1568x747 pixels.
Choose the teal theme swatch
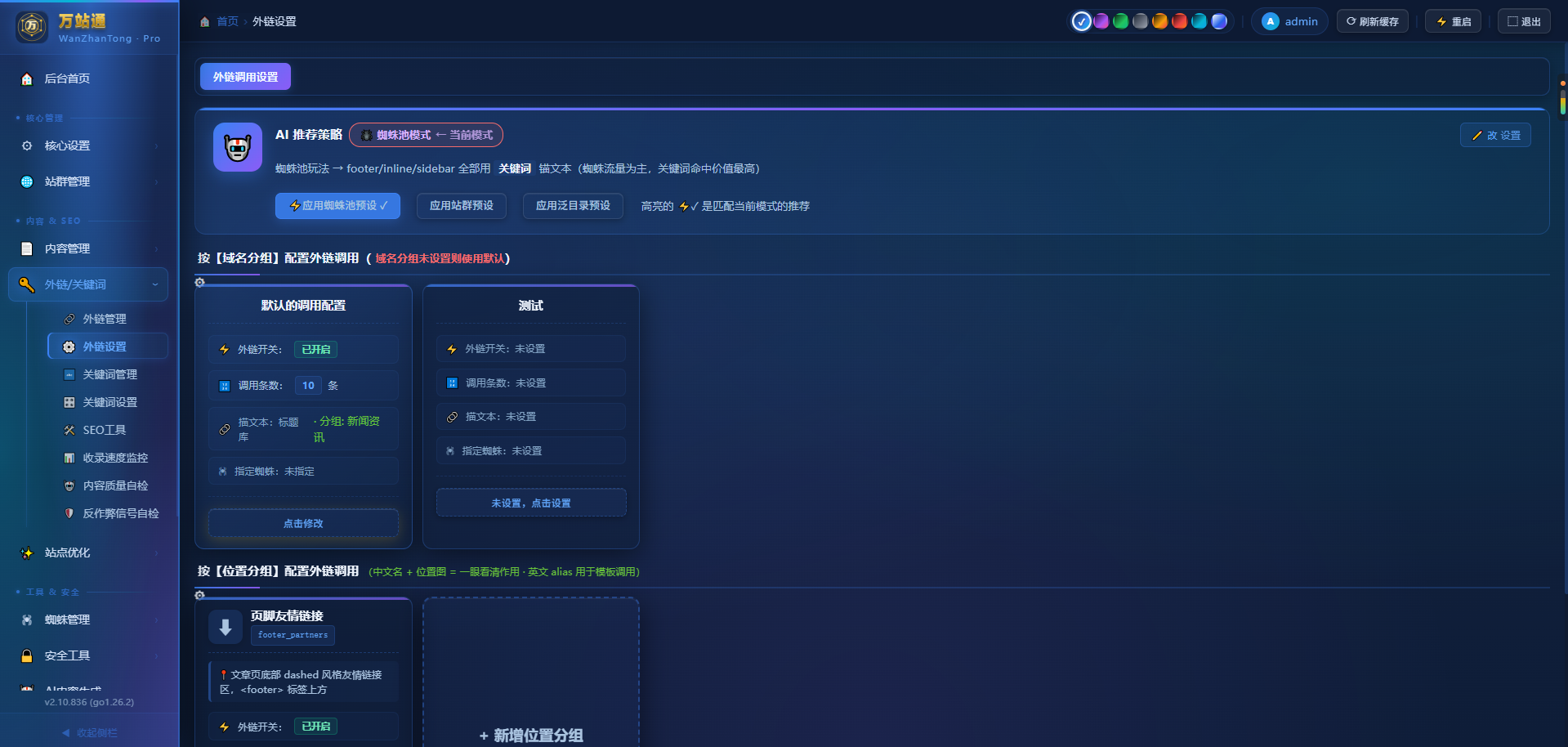click(x=1199, y=21)
